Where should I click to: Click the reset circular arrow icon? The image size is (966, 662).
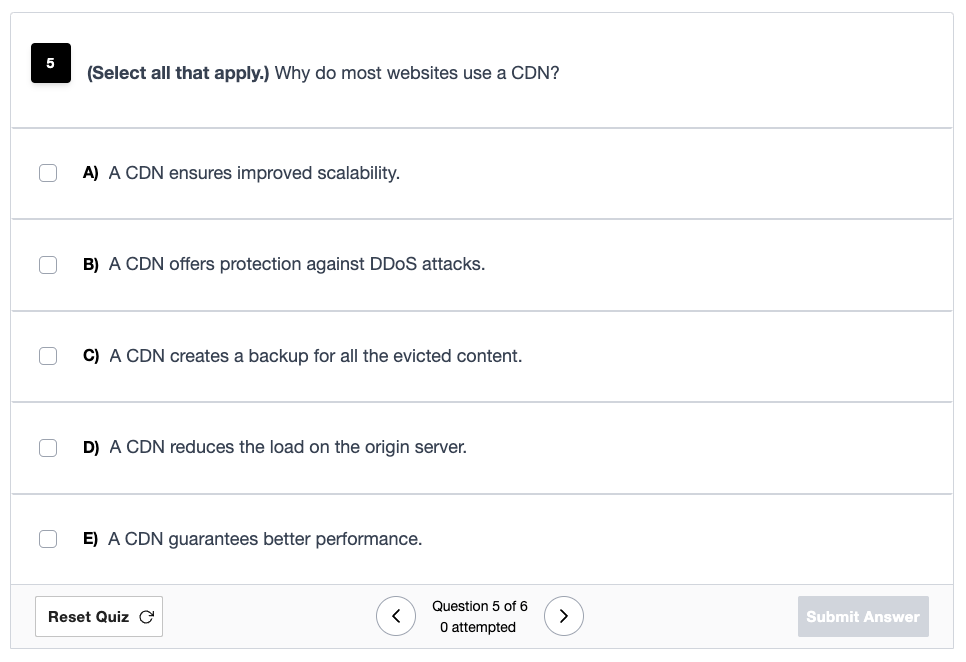pos(146,616)
